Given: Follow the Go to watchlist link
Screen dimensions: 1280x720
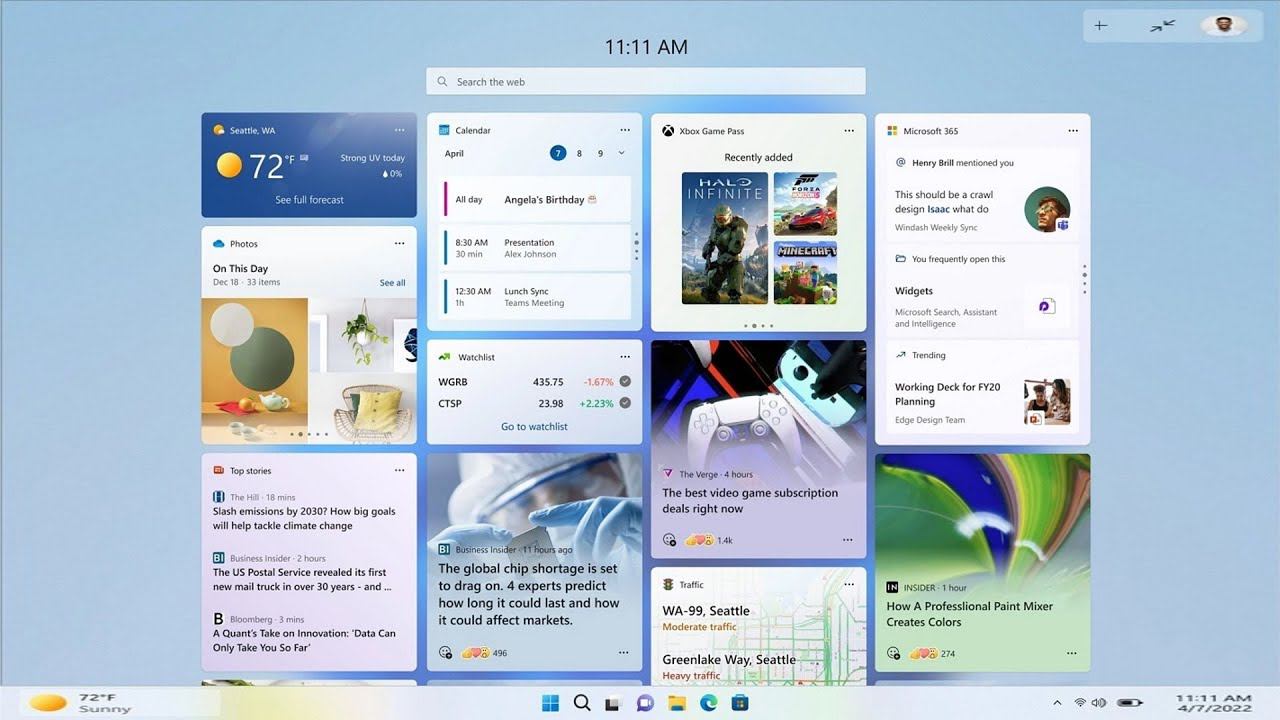Looking at the screenshot, I should (534, 427).
